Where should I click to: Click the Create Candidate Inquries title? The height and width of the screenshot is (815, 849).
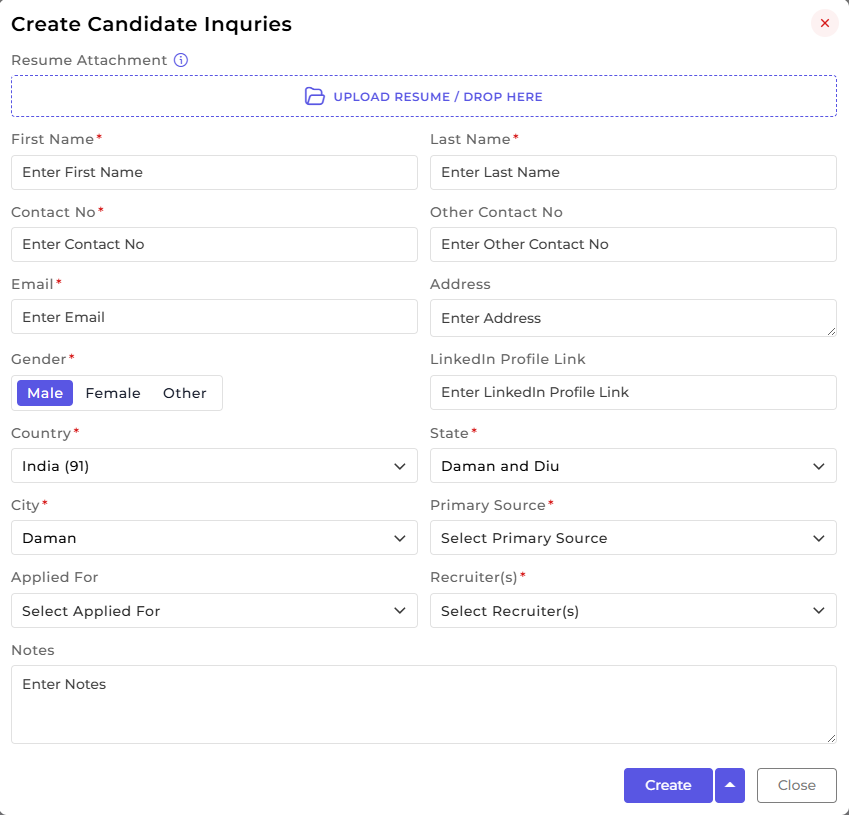point(152,24)
